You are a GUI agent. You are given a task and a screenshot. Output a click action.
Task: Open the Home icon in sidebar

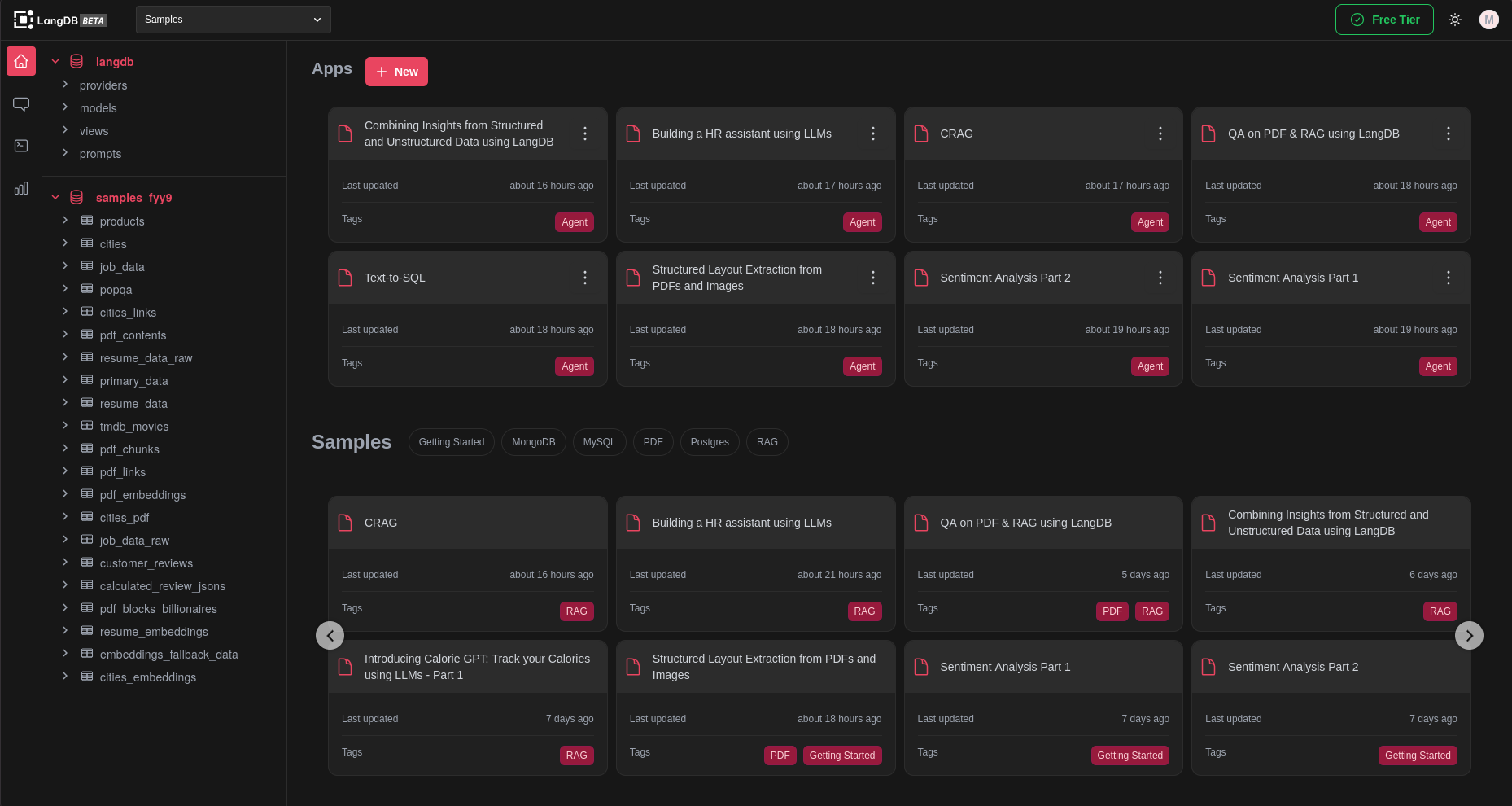21,61
